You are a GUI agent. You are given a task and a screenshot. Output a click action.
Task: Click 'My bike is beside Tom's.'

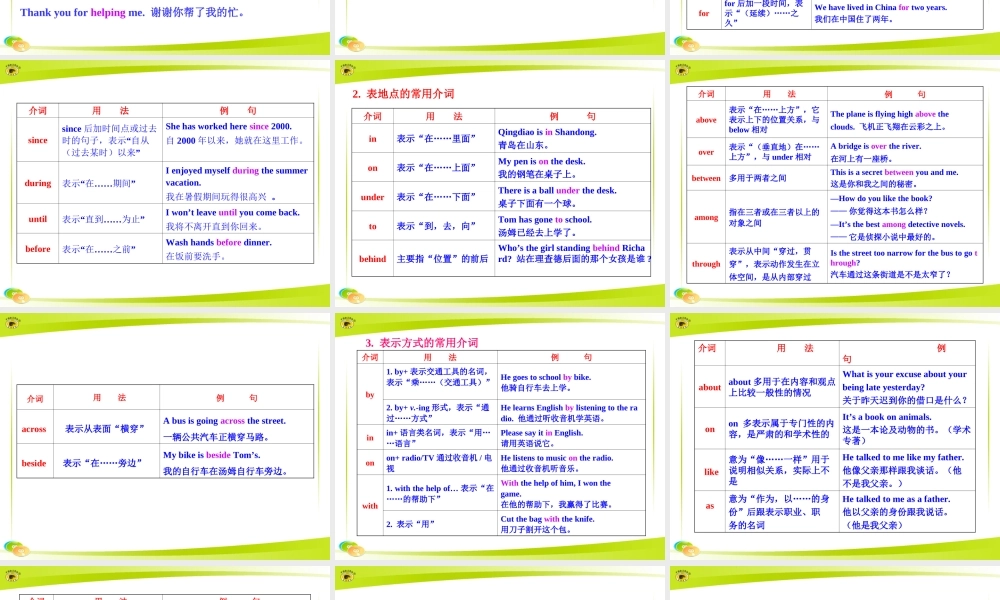click(212, 455)
